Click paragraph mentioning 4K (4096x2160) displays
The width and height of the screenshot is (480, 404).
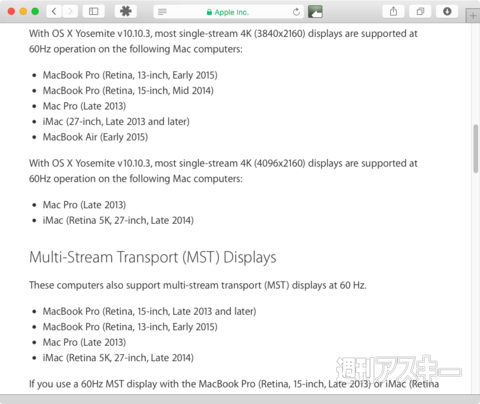tap(223, 171)
